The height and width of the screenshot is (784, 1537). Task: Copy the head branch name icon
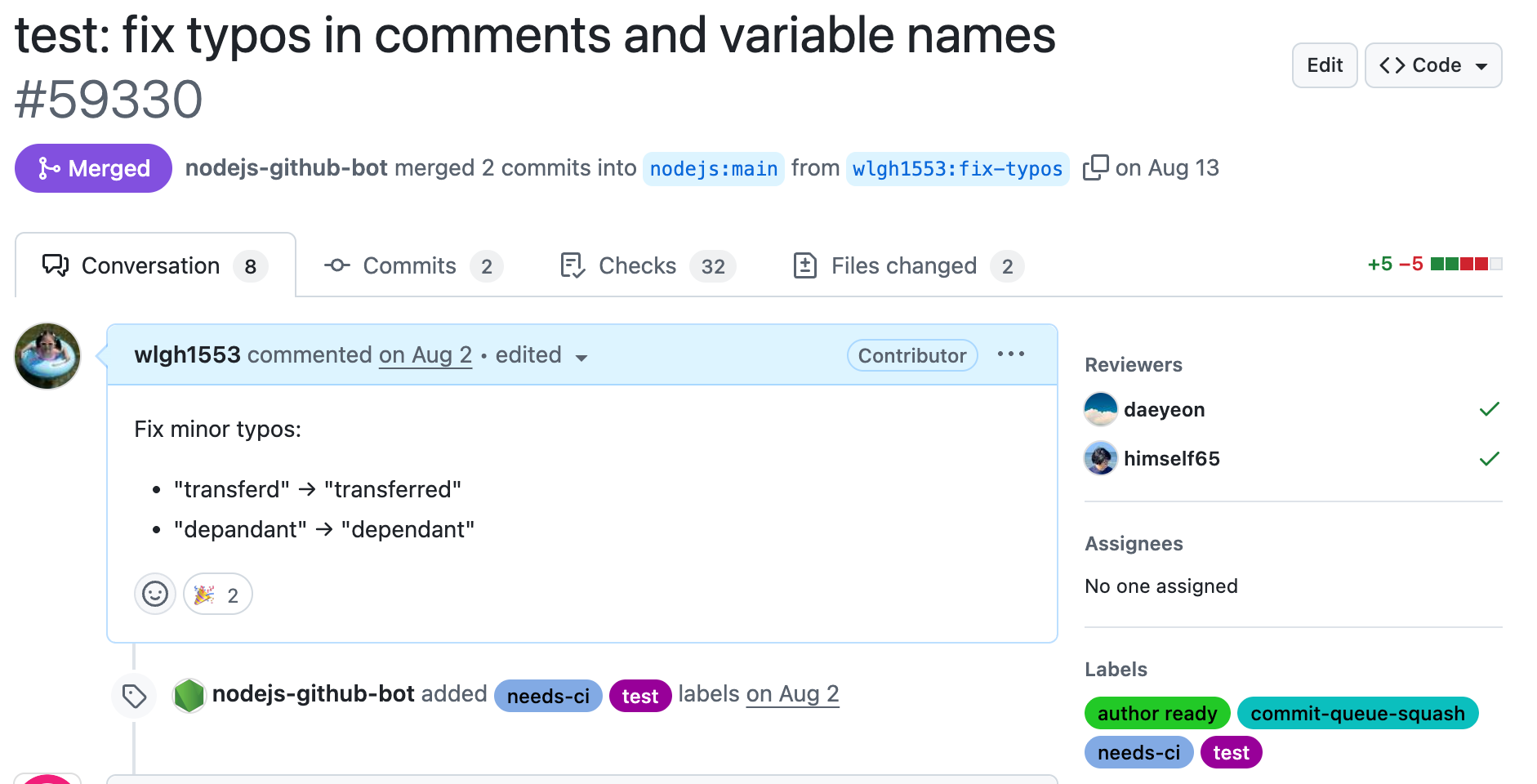(x=1095, y=167)
